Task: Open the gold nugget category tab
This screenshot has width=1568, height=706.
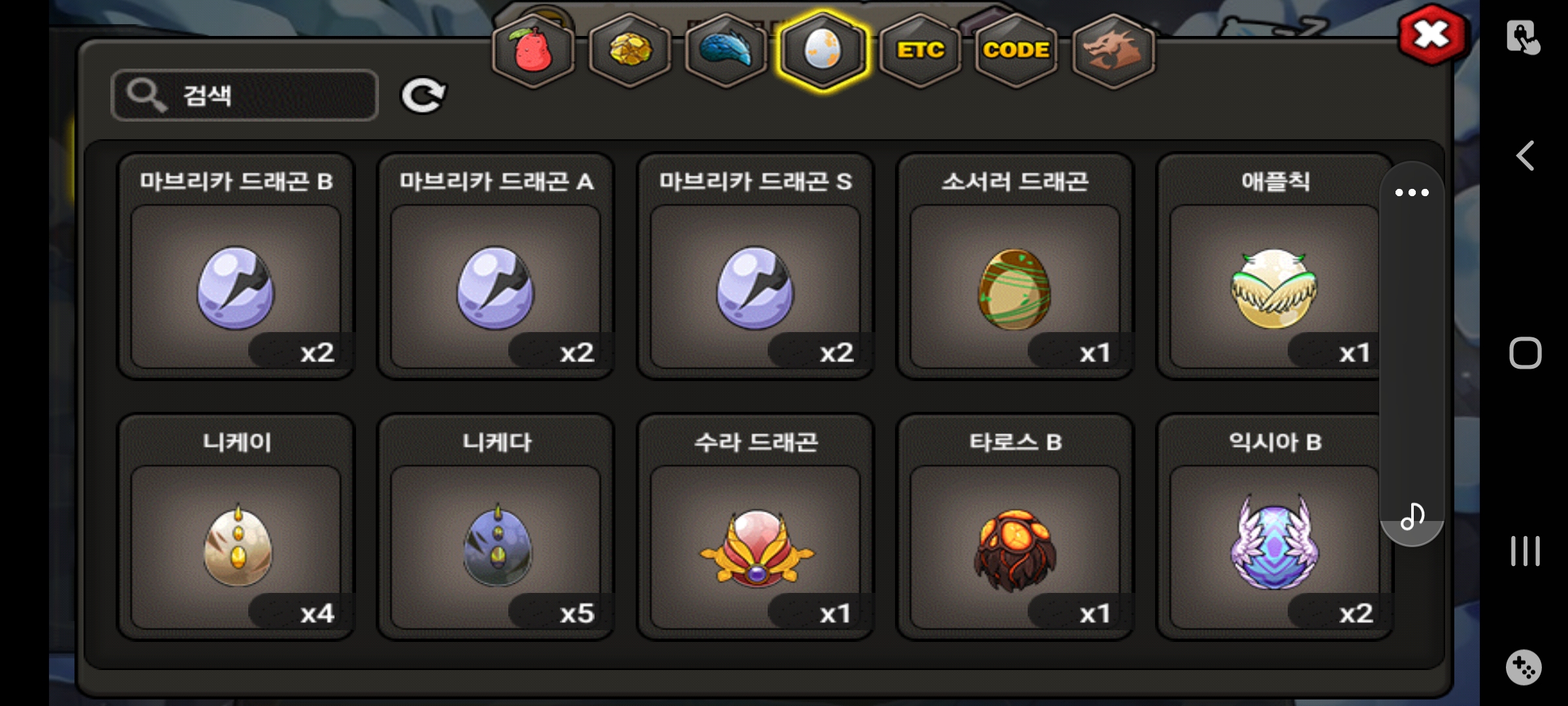Action: tap(630, 51)
